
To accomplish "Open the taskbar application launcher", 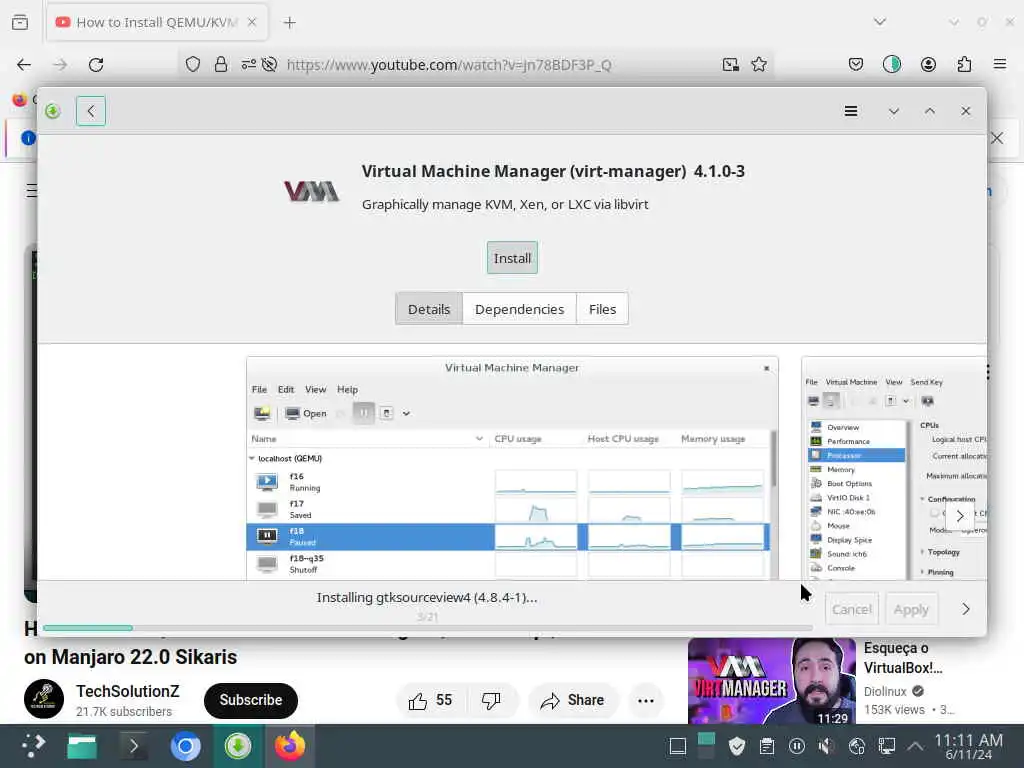I will point(33,746).
